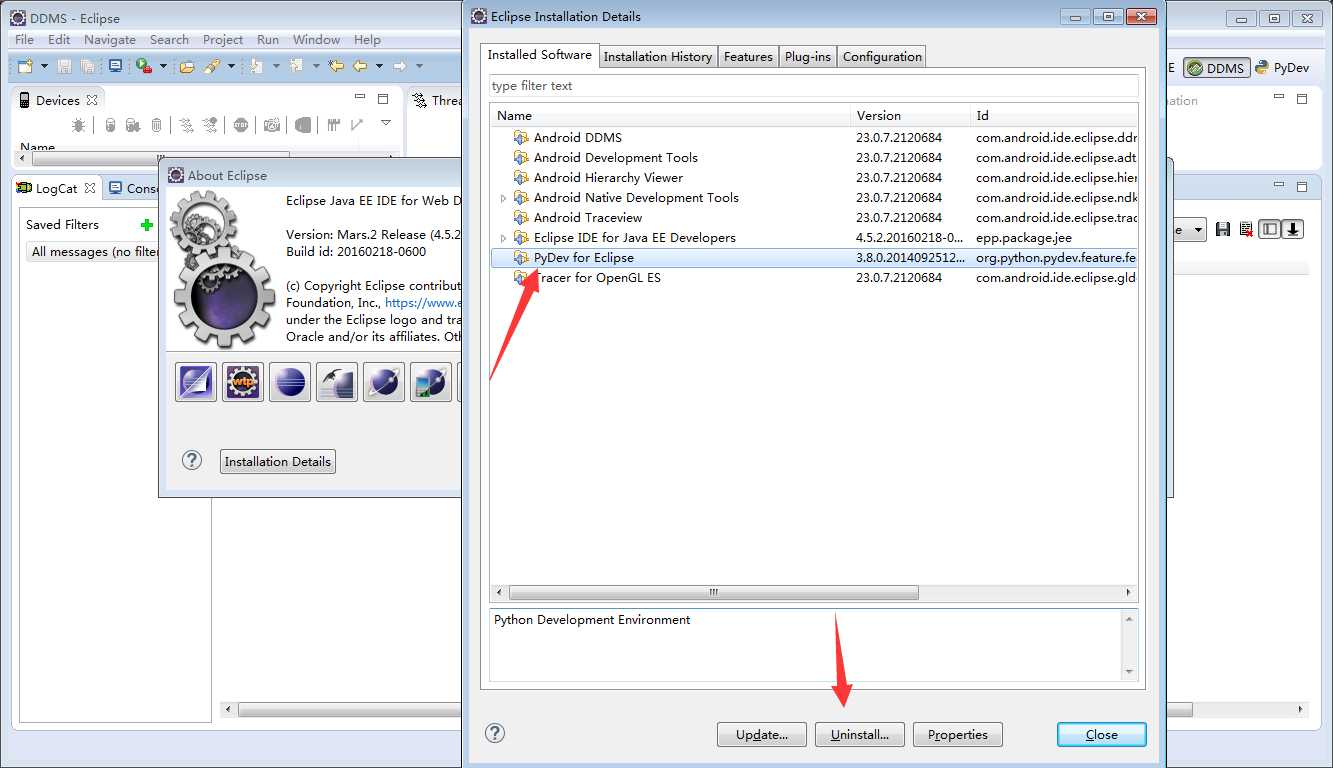The width and height of the screenshot is (1333, 768).
Task: Toggle the Scroll Lock arrow button in LogCat
Action: (1293, 230)
